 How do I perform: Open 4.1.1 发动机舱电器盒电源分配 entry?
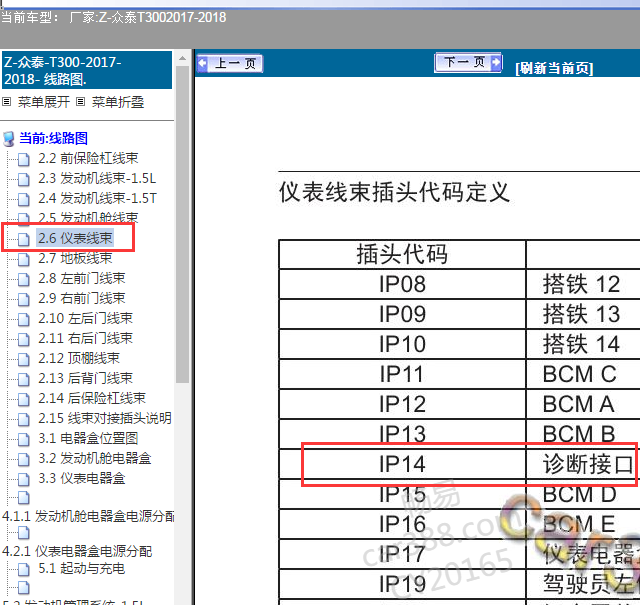point(88,516)
